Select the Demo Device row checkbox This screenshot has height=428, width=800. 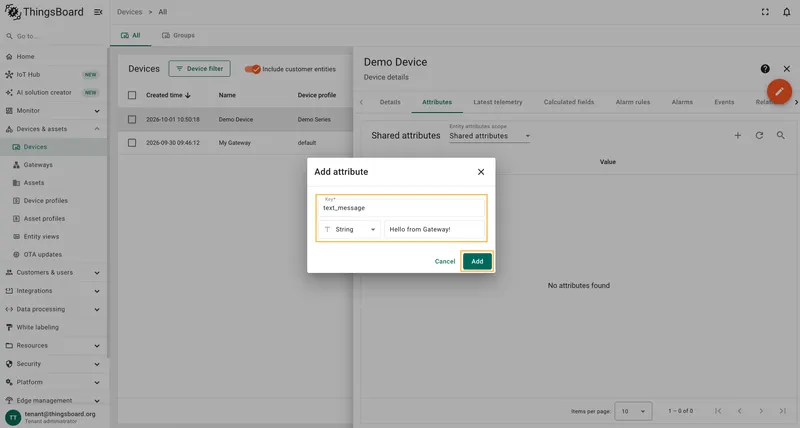[132, 119]
